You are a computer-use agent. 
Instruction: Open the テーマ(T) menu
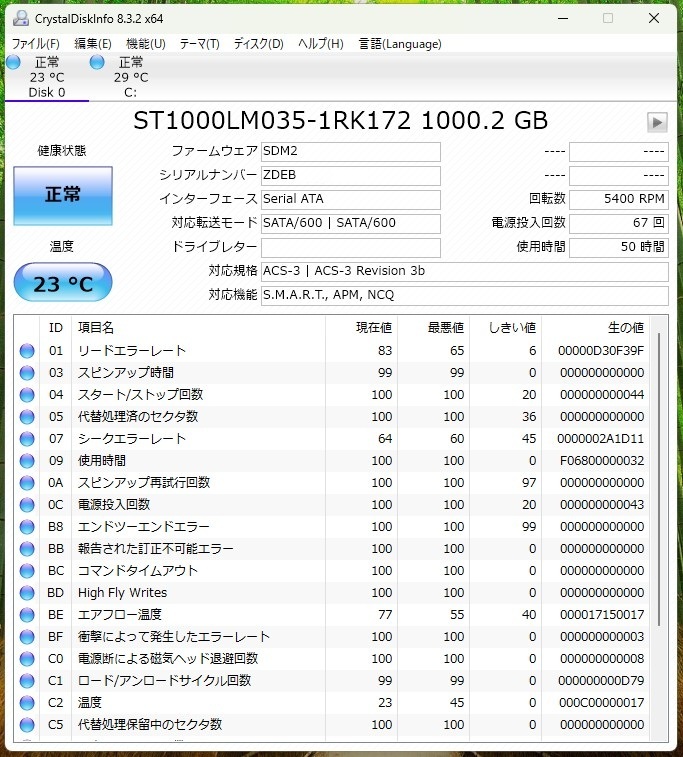tap(199, 44)
